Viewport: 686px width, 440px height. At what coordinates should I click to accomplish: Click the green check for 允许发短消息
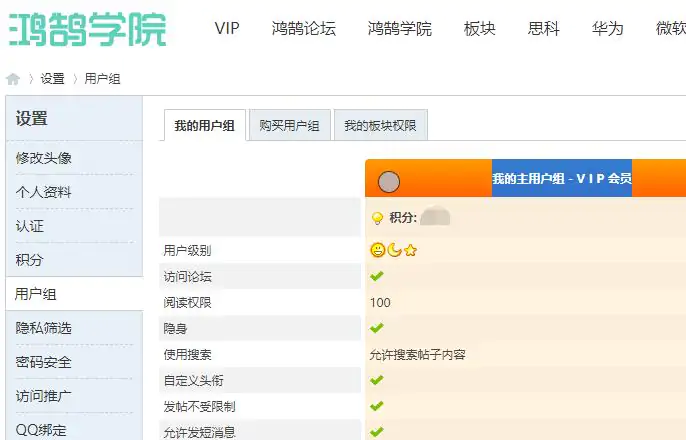point(377,432)
